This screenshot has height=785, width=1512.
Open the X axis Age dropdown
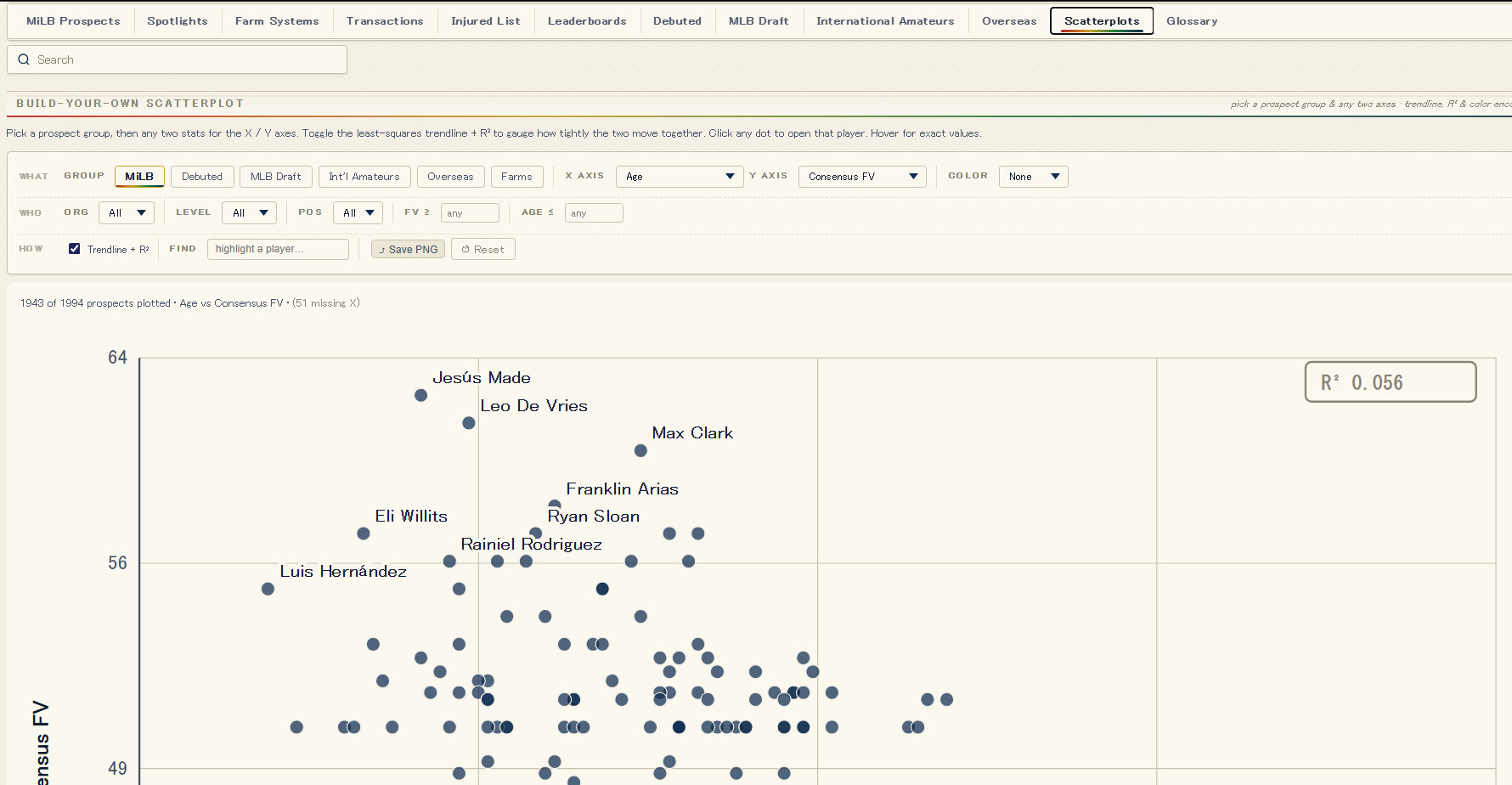point(680,177)
